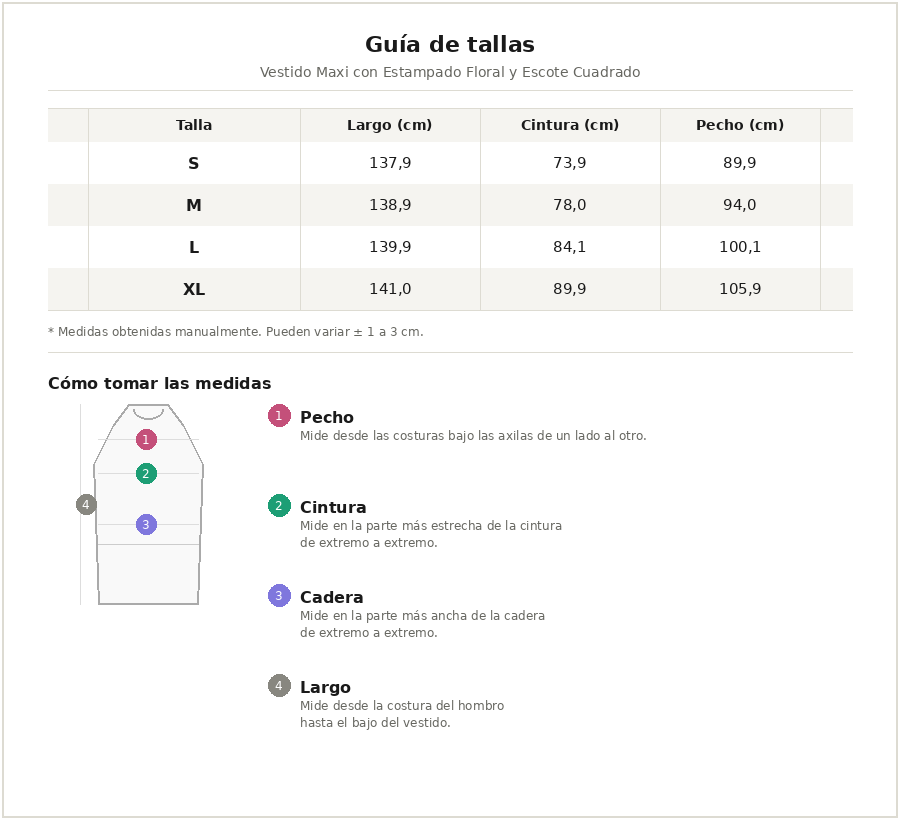
Task: Click the Talla column header
Action: click(x=194, y=125)
